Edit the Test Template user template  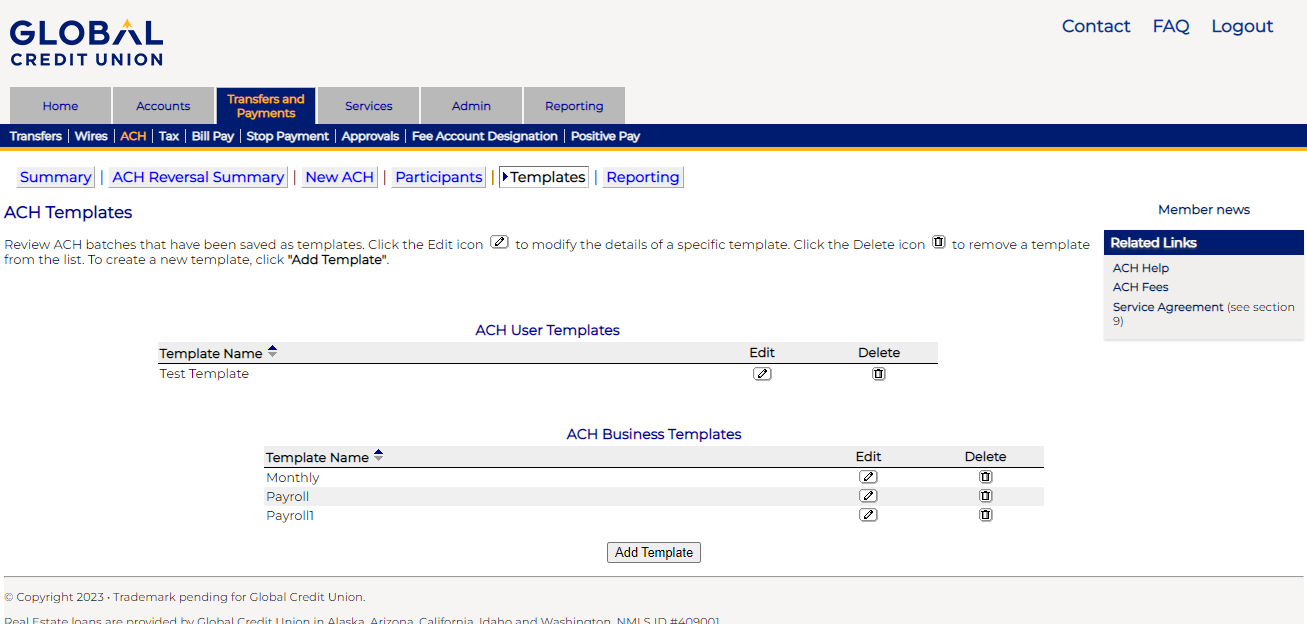pos(762,374)
